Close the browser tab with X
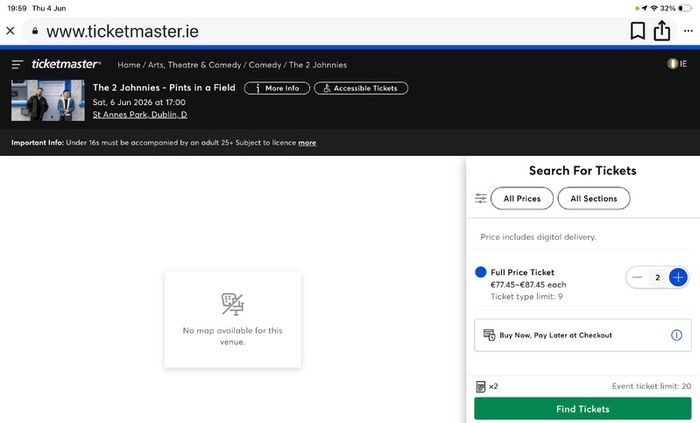Image resolution: width=700 pixels, height=423 pixels. tap(10, 31)
